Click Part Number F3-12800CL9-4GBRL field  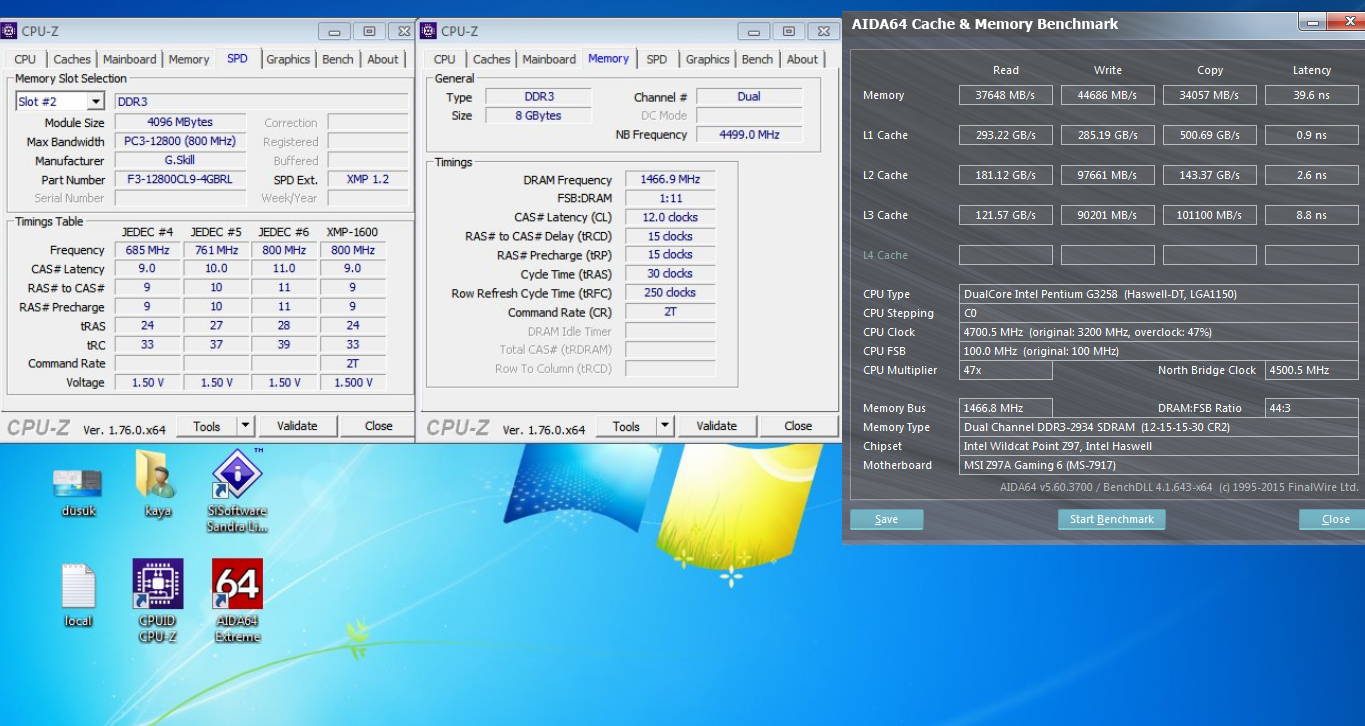[181, 179]
